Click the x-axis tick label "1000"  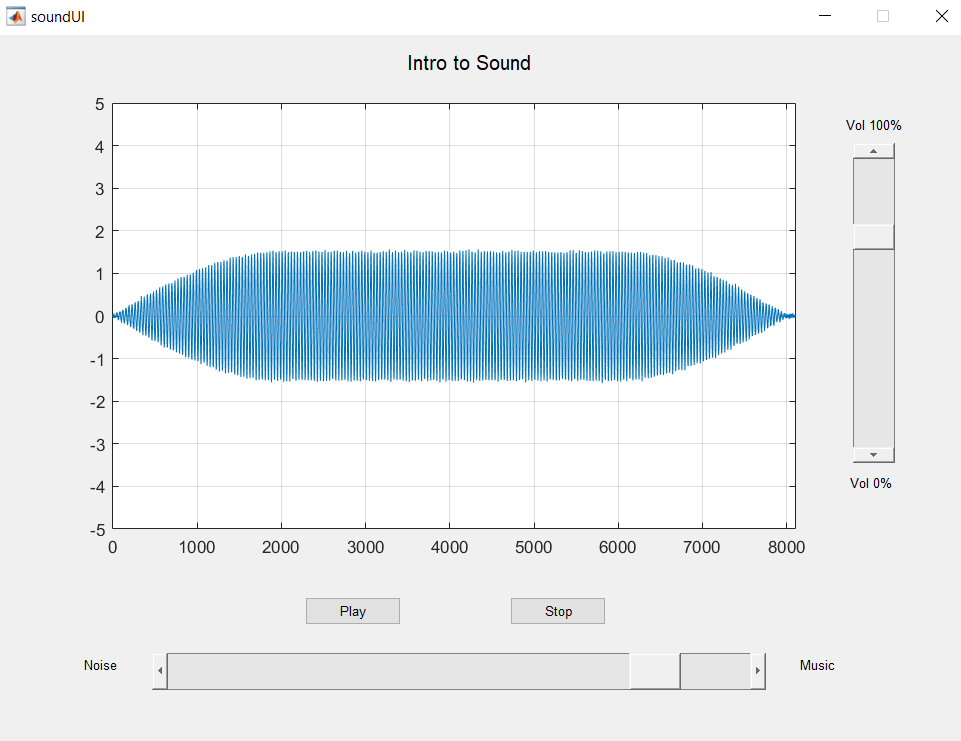(197, 547)
